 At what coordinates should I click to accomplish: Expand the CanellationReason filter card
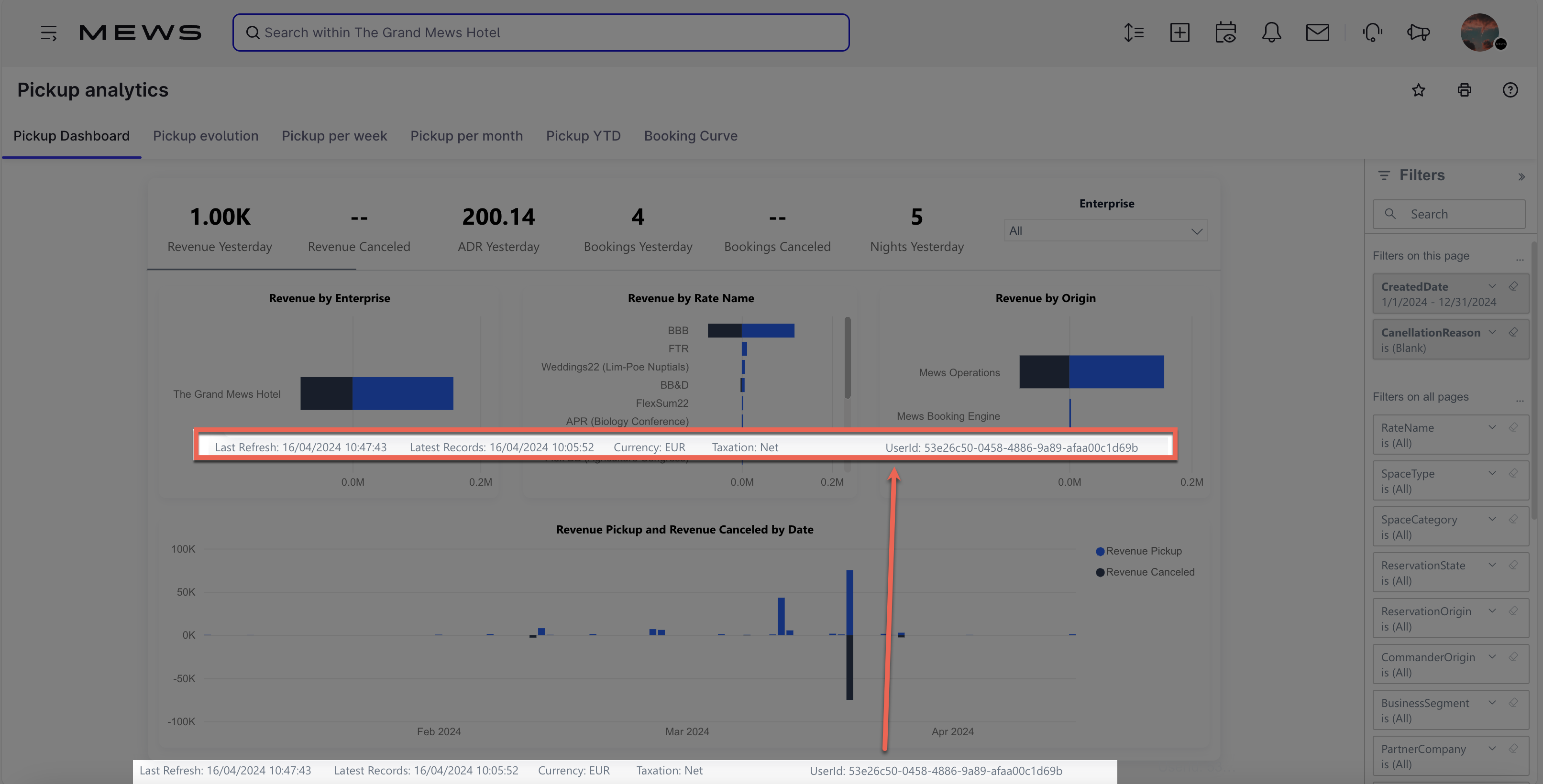1492,332
